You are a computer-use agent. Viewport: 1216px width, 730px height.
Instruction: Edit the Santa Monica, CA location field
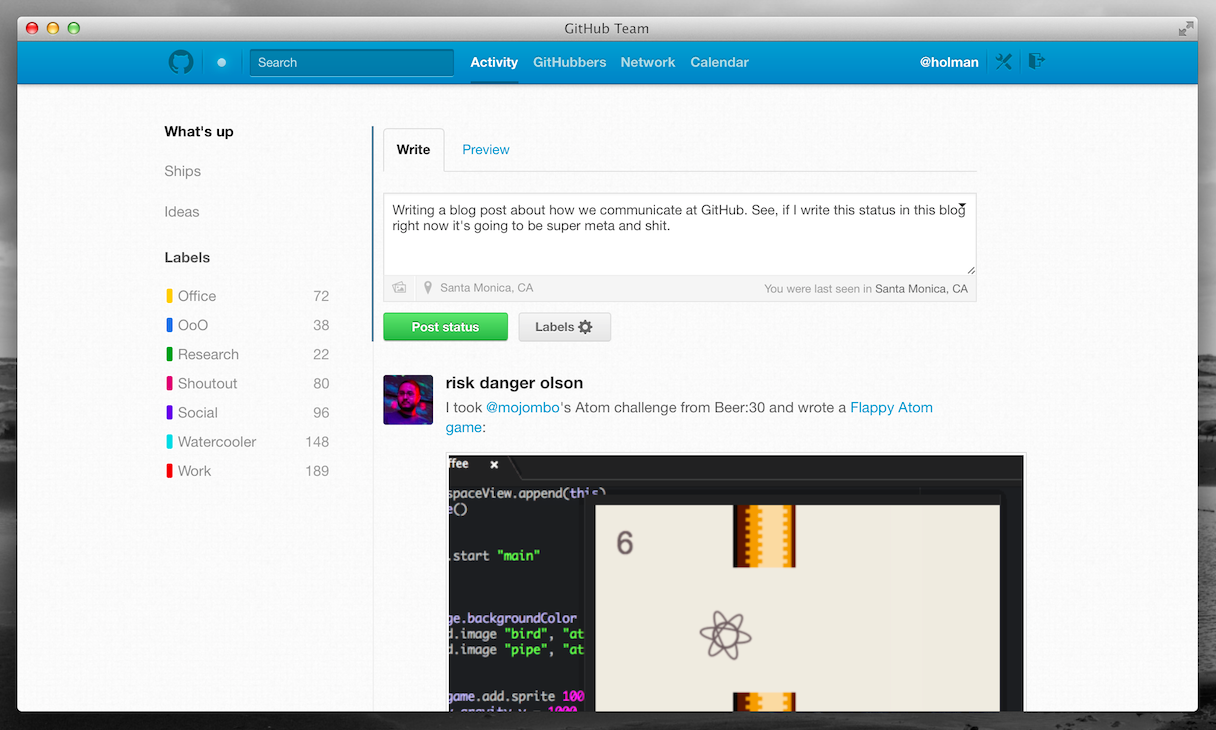coord(487,288)
